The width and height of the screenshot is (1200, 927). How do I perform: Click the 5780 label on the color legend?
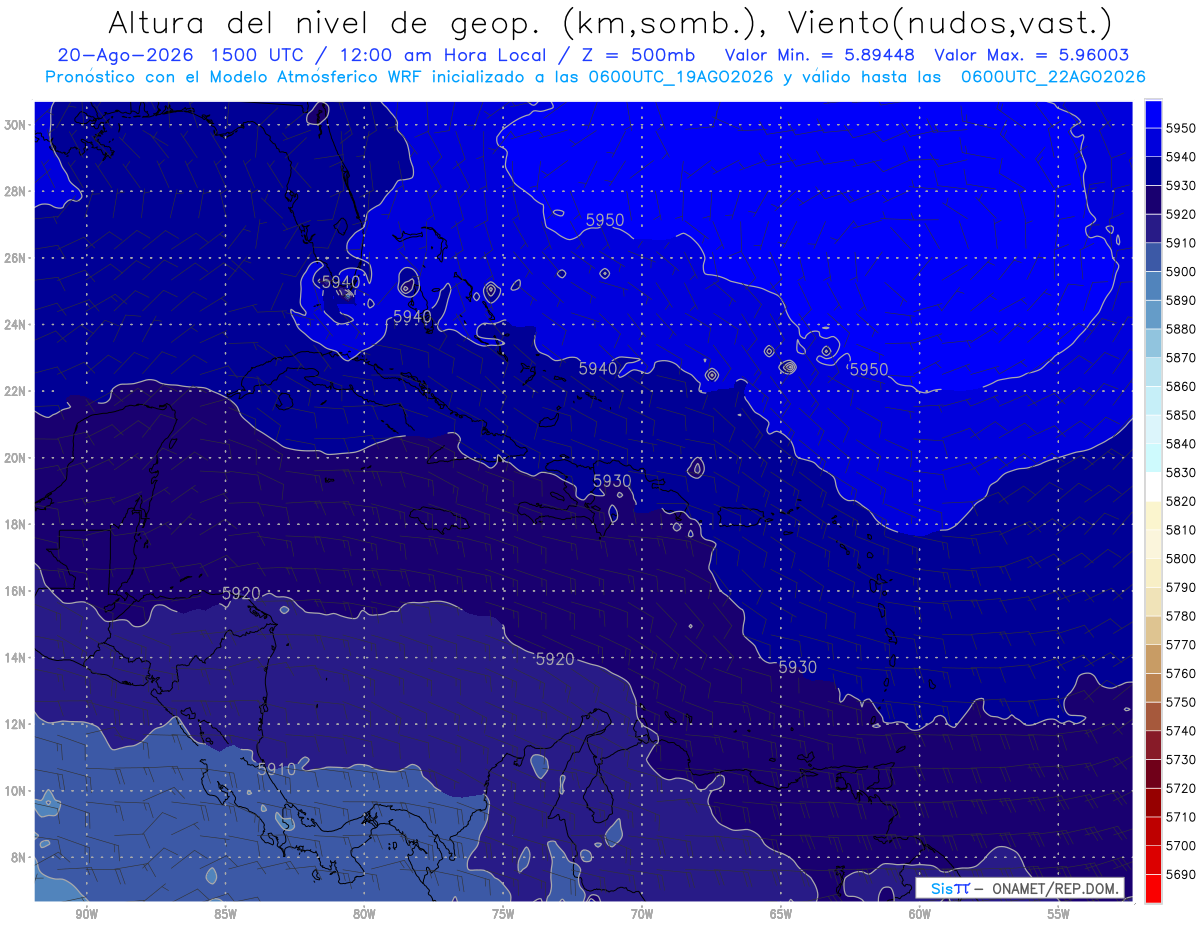pyautogui.click(x=1180, y=615)
